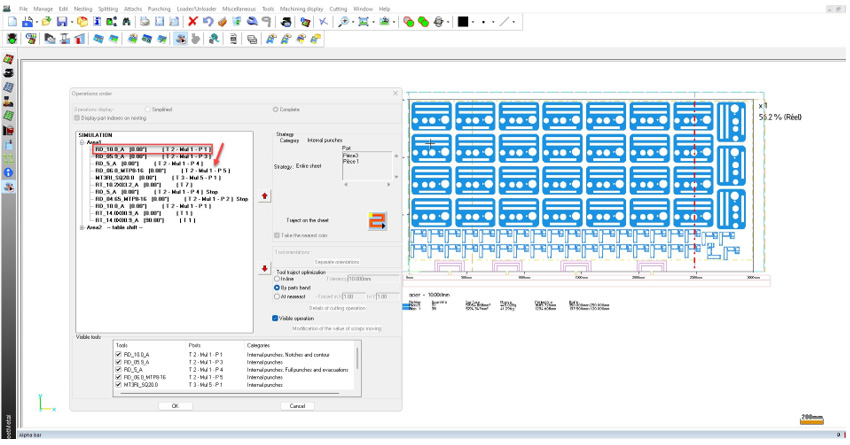Click the Save floppy disk icon

coord(62,22)
